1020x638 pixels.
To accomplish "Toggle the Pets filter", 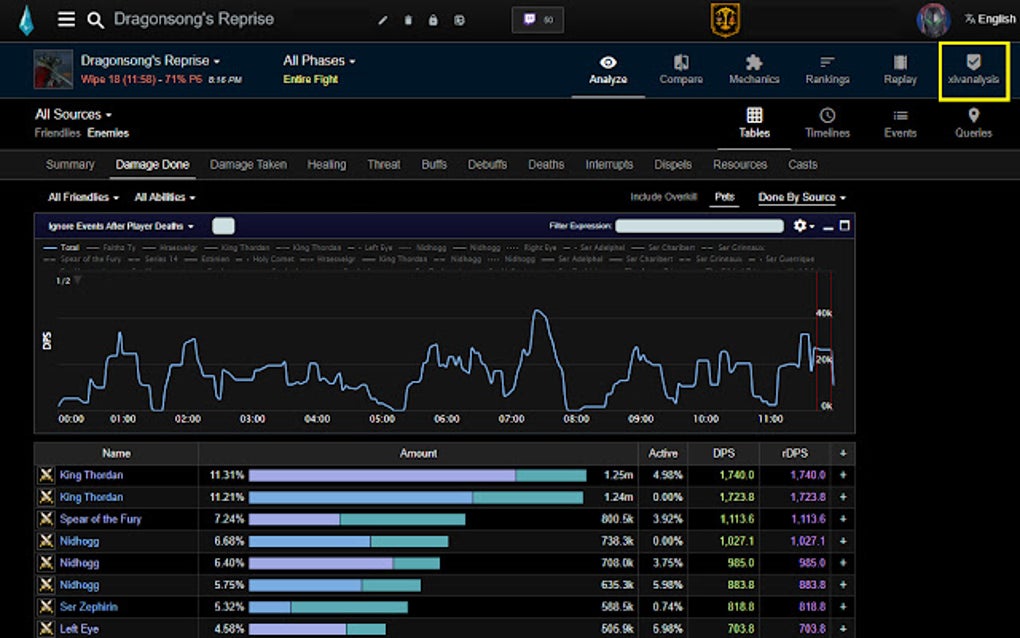I will click(724, 197).
